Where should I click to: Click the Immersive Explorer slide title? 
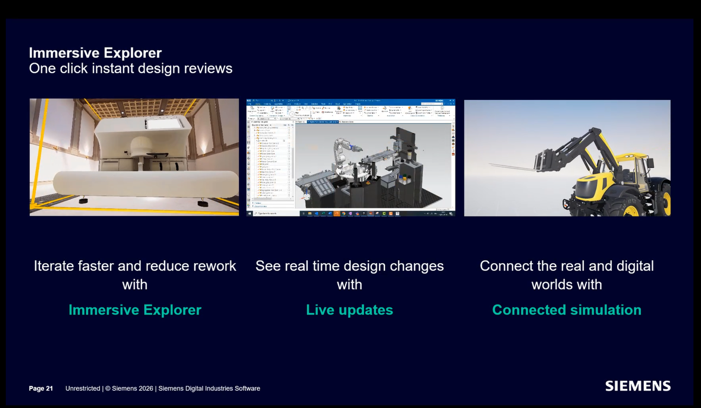point(95,53)
